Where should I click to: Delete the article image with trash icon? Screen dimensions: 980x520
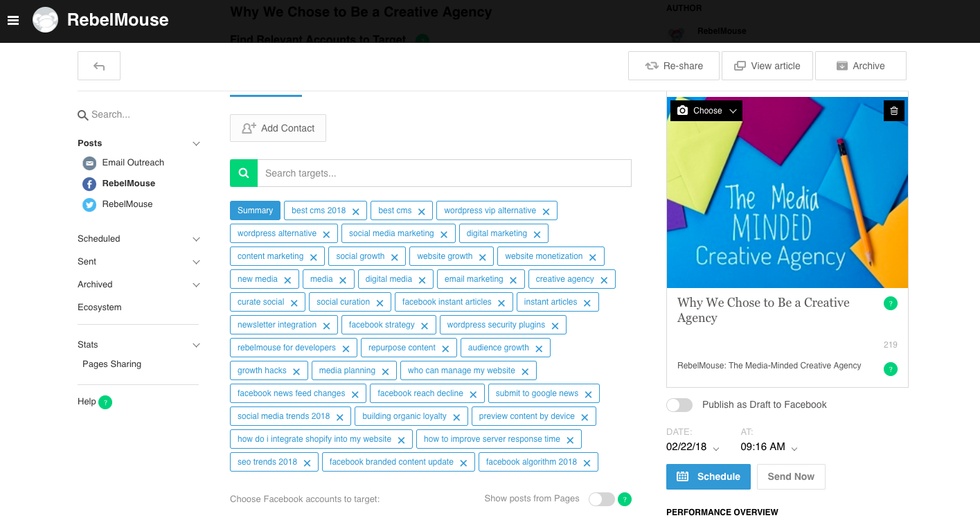[893, 111]
